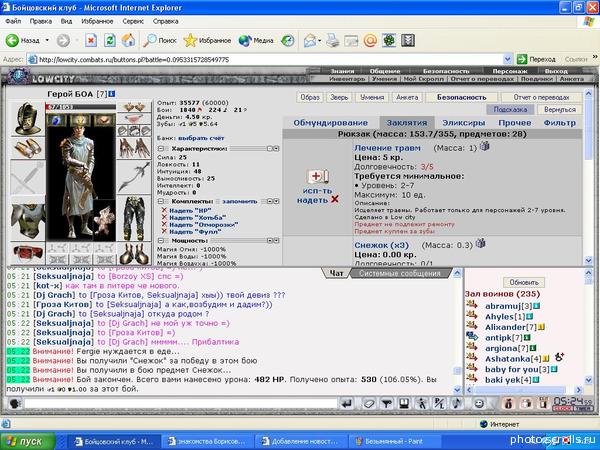Click the middle ring slot

pyautogui.click(x=134, y=131)
